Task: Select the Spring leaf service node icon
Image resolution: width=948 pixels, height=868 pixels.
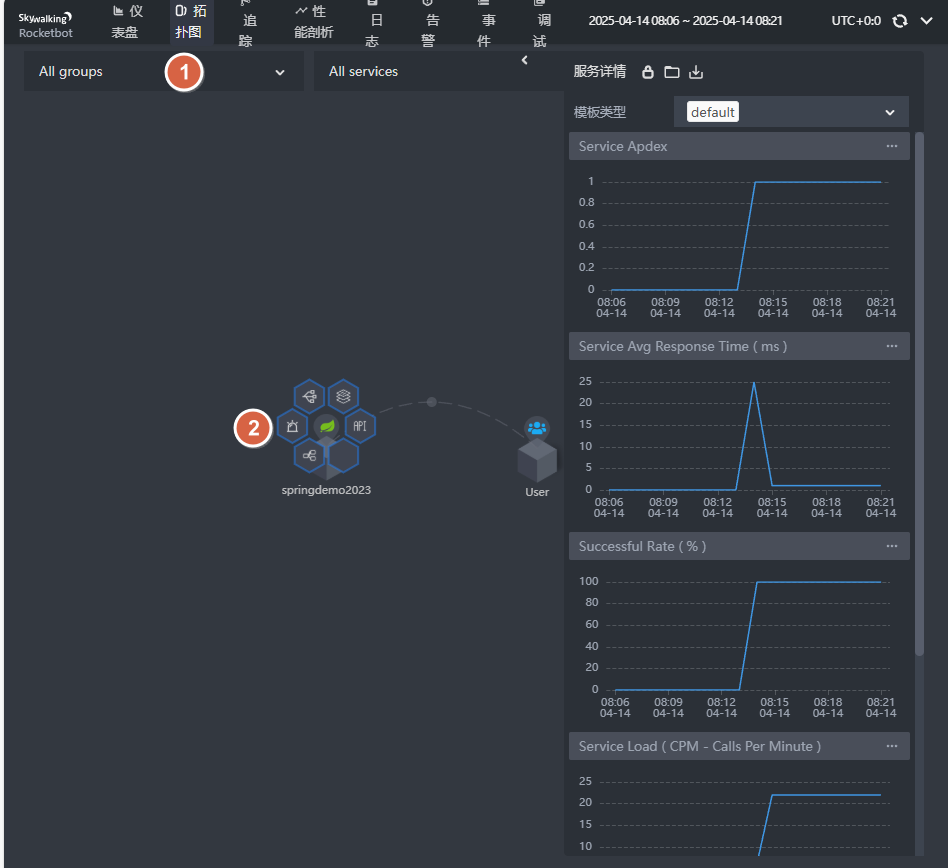Action: (326, 426)
